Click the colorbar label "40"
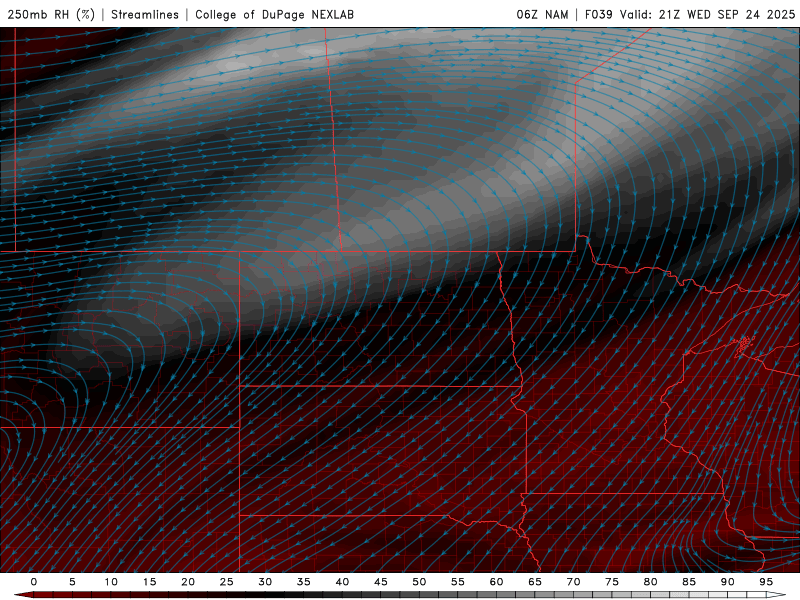This screenshot has height=600, width=800. 342,582
